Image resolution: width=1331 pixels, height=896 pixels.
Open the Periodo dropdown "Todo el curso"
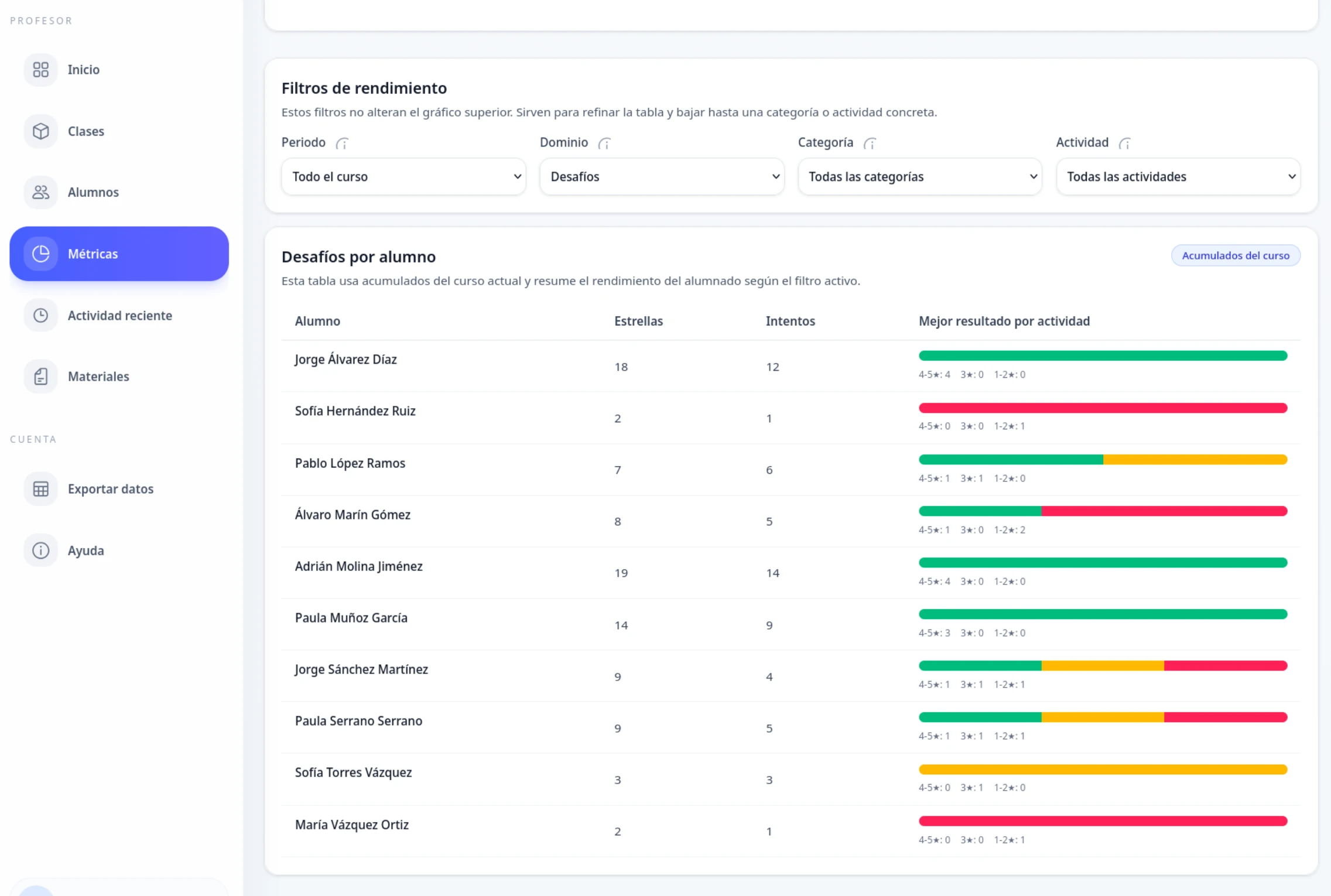[x=403, y=177]
